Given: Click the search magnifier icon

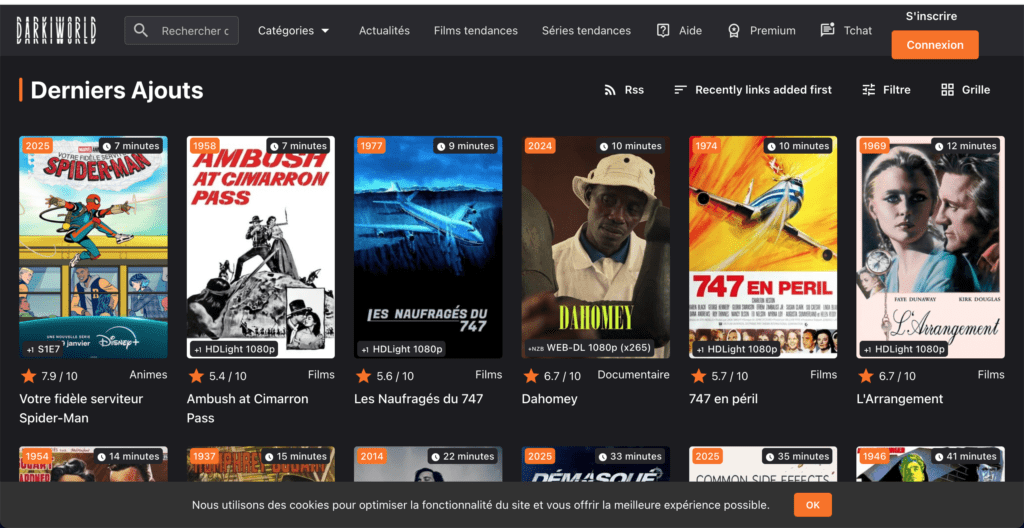Looking at the screenshot, I should pos(140,30).
